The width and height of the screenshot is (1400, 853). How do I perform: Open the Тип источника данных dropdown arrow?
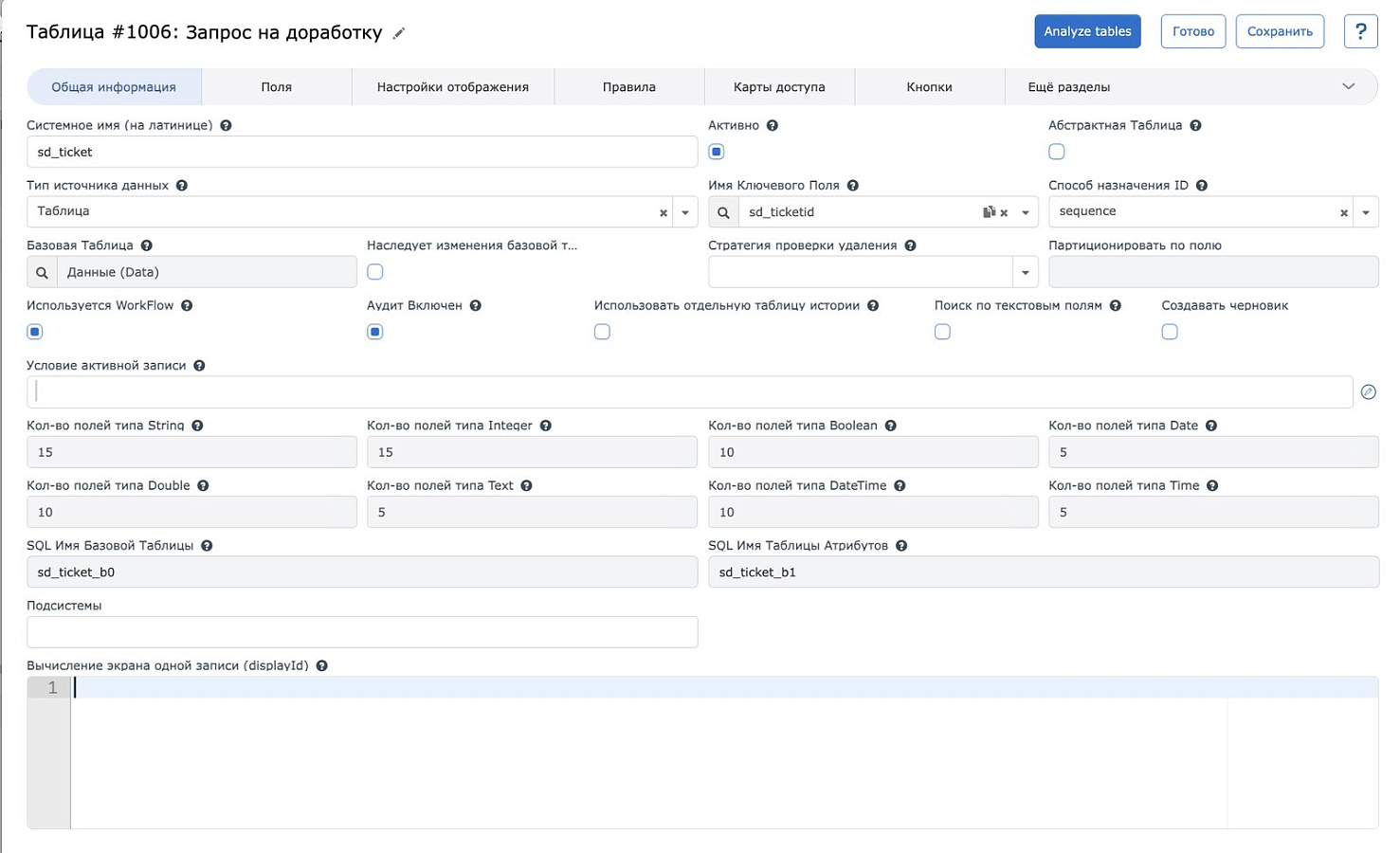pos(685,212)
